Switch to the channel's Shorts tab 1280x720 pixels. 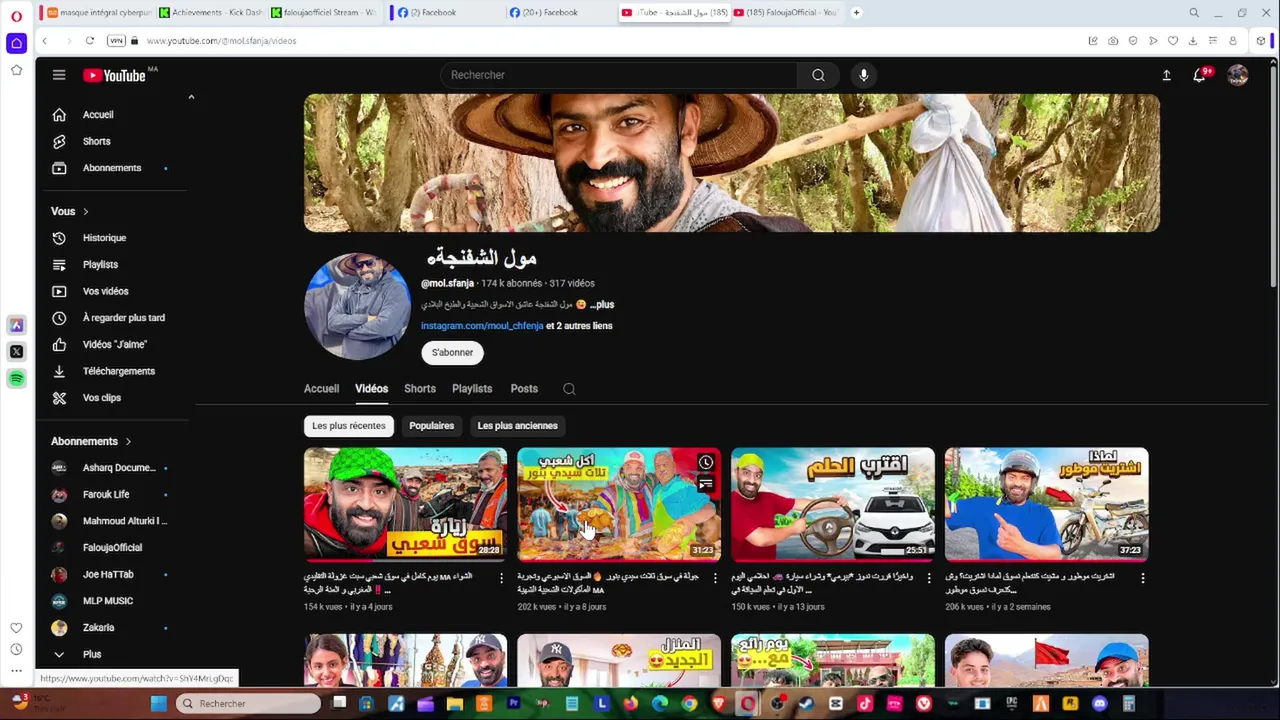420,389
